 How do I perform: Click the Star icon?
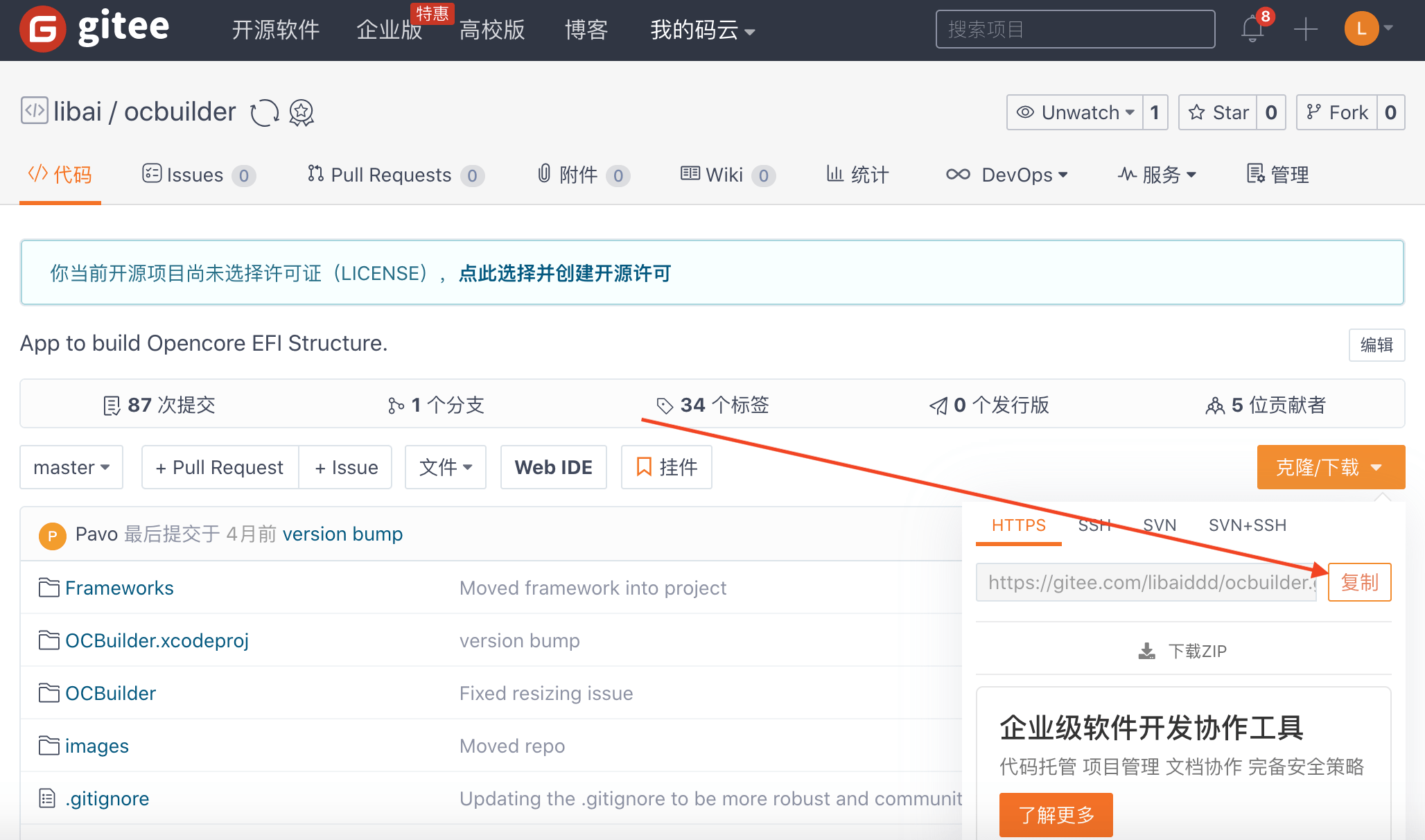(1196, 112)
